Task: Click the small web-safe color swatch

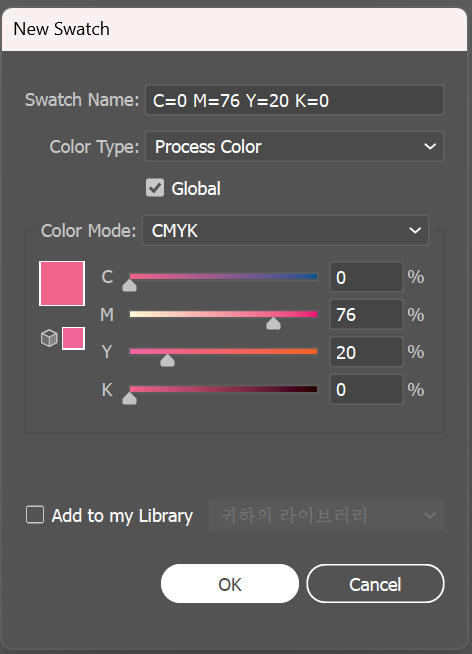Action: click(73, 338)
